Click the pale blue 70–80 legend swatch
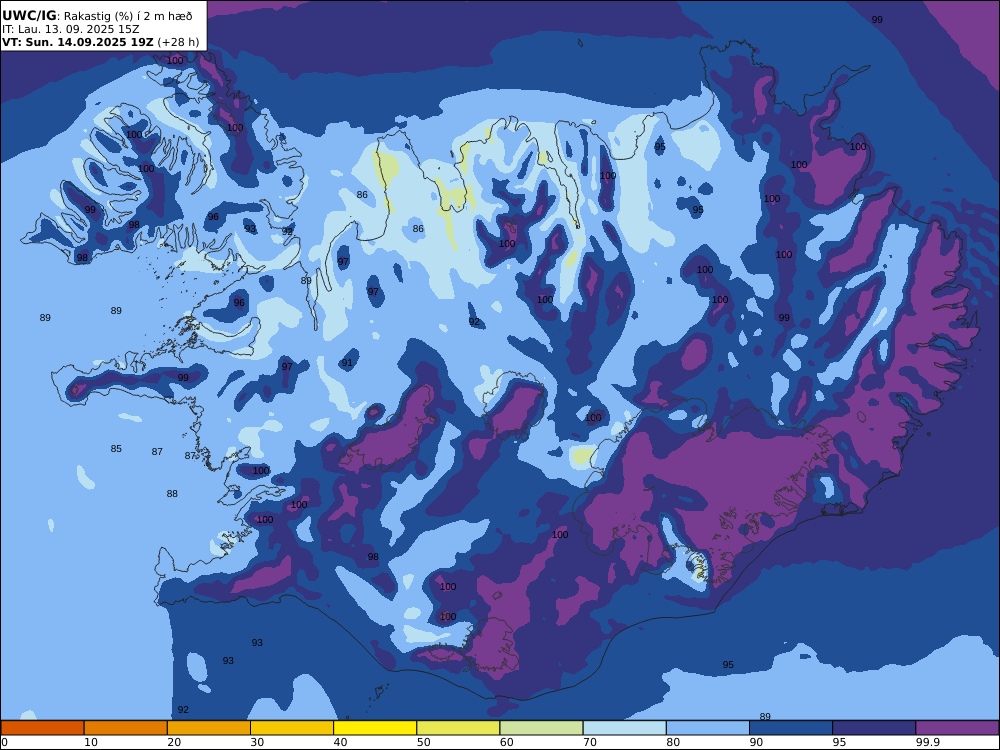Screen dimensions: 1000x750 624,728
